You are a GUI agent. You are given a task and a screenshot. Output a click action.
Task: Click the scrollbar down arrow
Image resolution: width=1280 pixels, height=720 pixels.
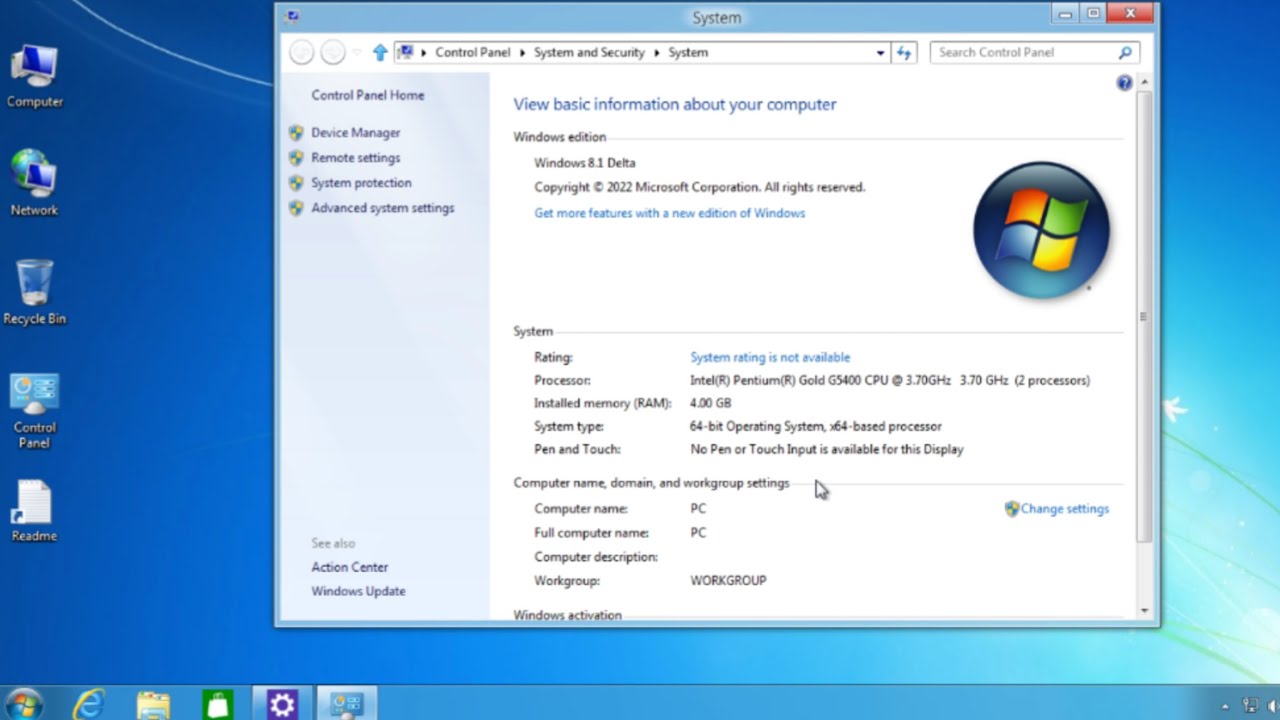coord(1144,610)
